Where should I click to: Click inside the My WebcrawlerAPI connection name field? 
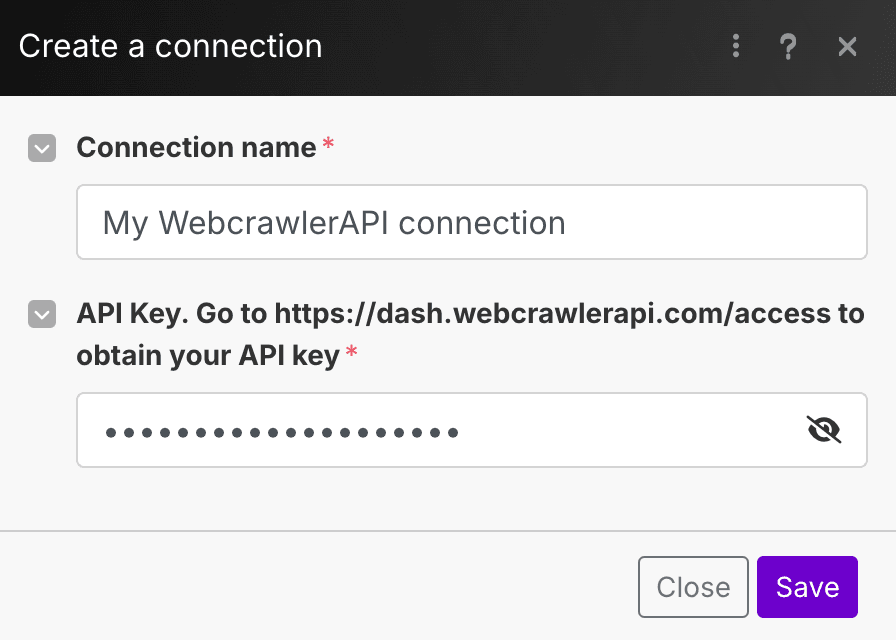pos(470,222)
